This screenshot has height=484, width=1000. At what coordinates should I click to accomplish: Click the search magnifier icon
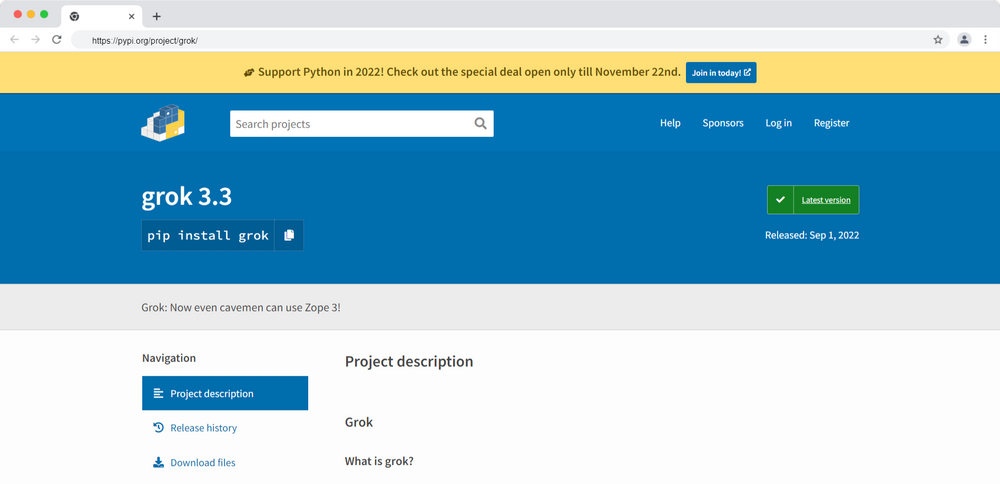480,123
